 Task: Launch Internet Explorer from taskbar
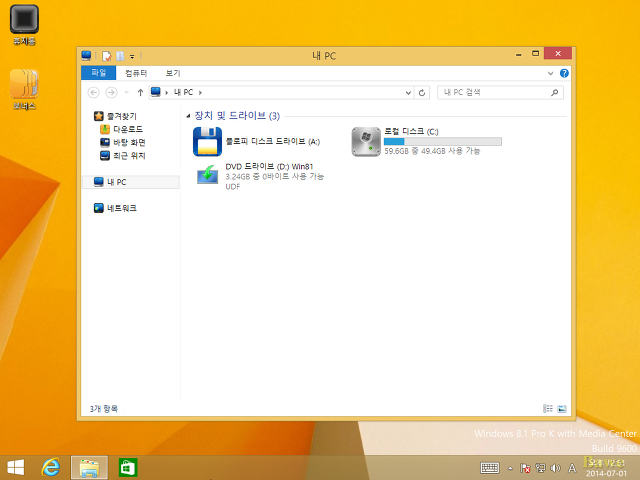pos(51,467)
